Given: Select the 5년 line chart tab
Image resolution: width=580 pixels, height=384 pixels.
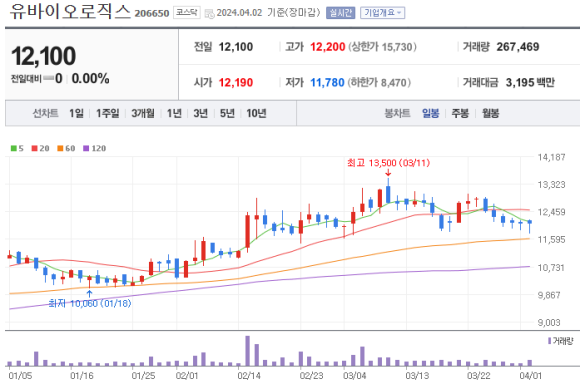Looking at the screenshot, I should tap(227, 113).
